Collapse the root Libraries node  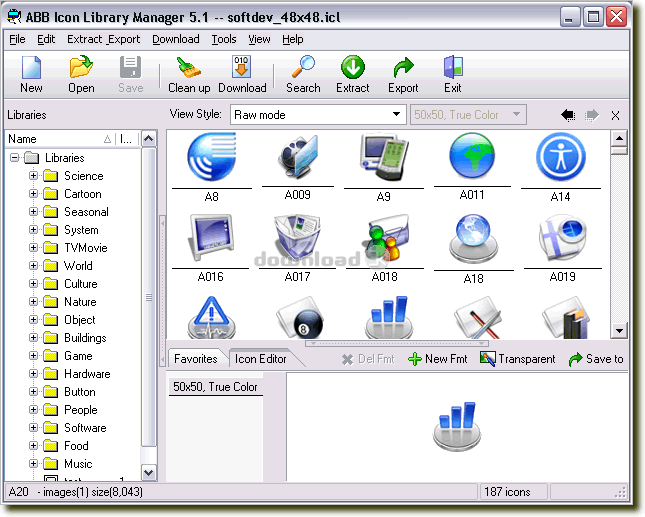click(x=15, y=158)
